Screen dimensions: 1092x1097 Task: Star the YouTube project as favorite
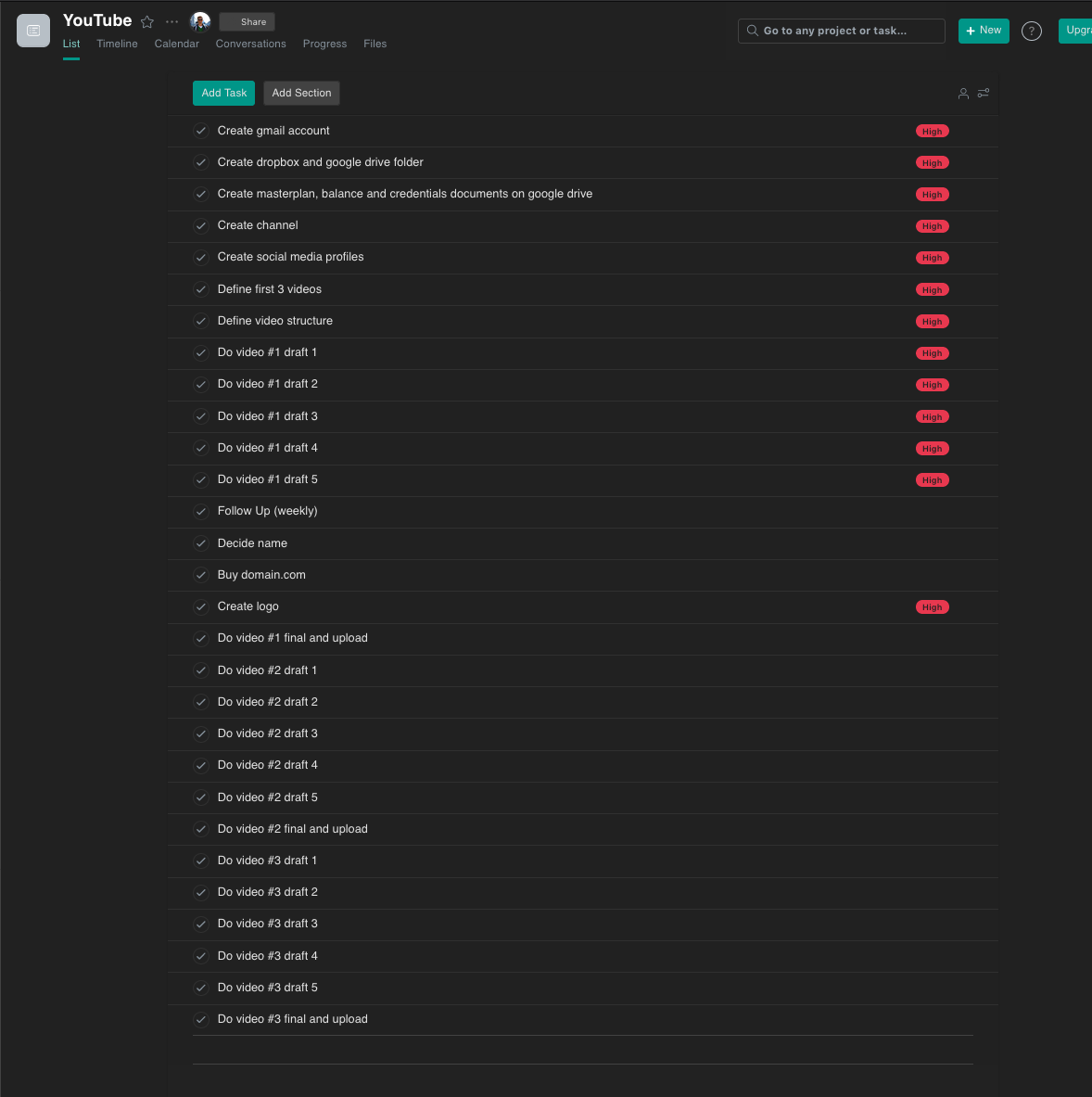tap(146, 21)
